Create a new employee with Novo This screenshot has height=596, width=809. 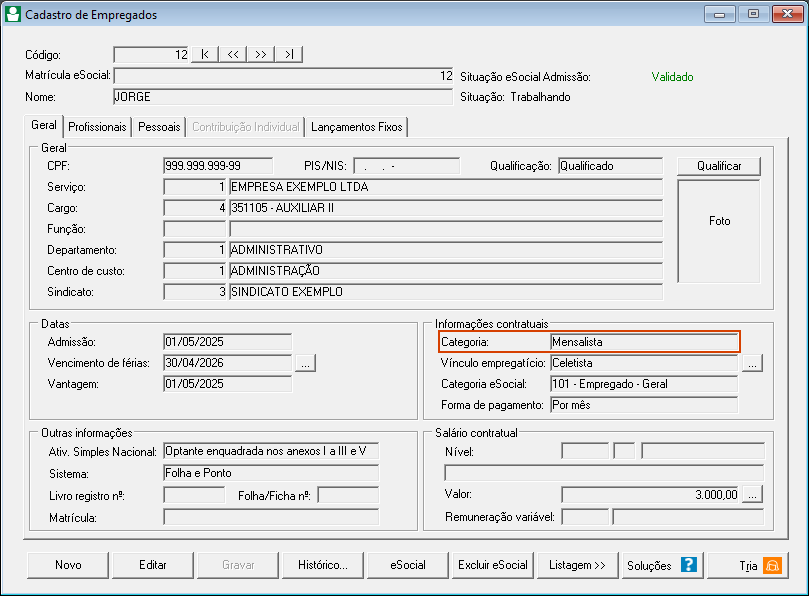point(68,565)
